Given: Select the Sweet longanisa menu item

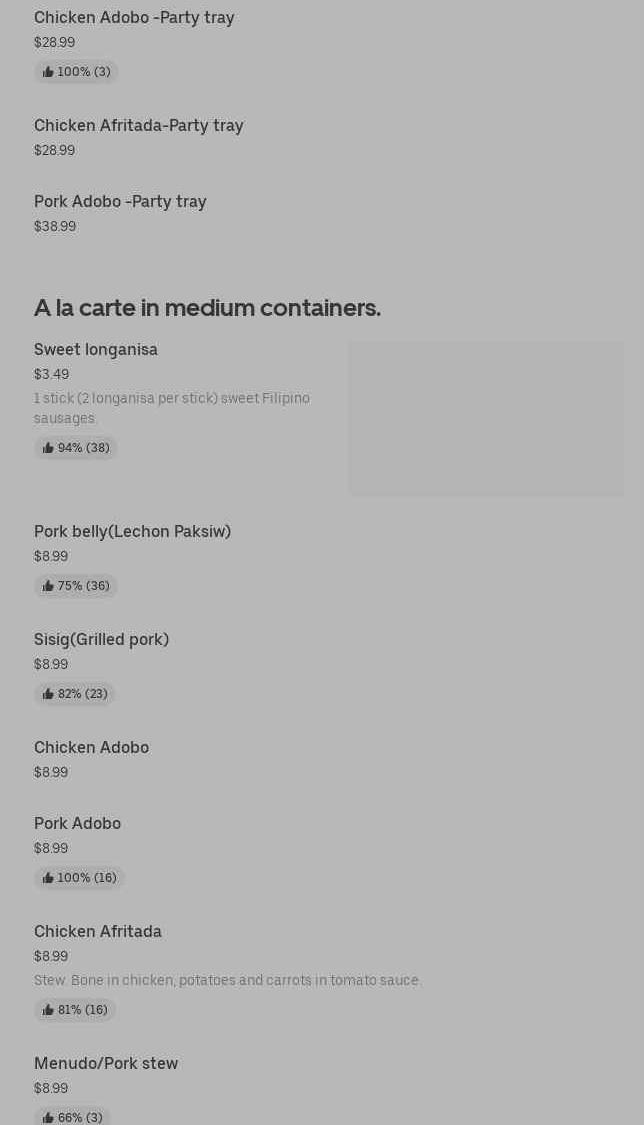Looking at the screenshot, I should (96, 350).
